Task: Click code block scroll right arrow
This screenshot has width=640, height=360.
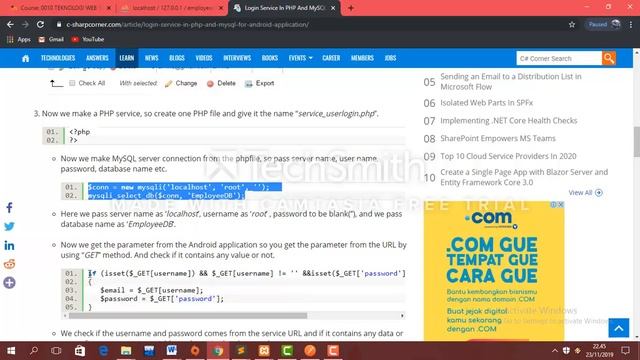Action: [x=402, y=316]
